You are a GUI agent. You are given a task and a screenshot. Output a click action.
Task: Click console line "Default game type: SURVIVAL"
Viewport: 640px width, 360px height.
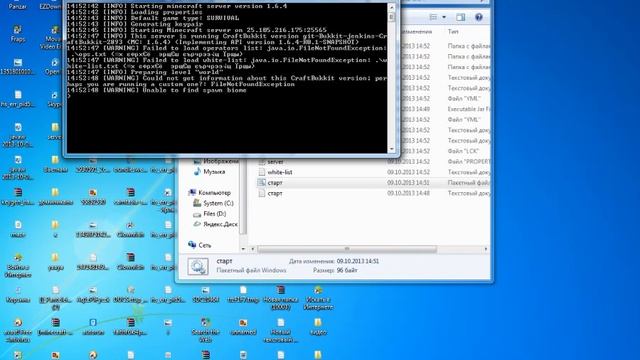(x=153, y=18)
